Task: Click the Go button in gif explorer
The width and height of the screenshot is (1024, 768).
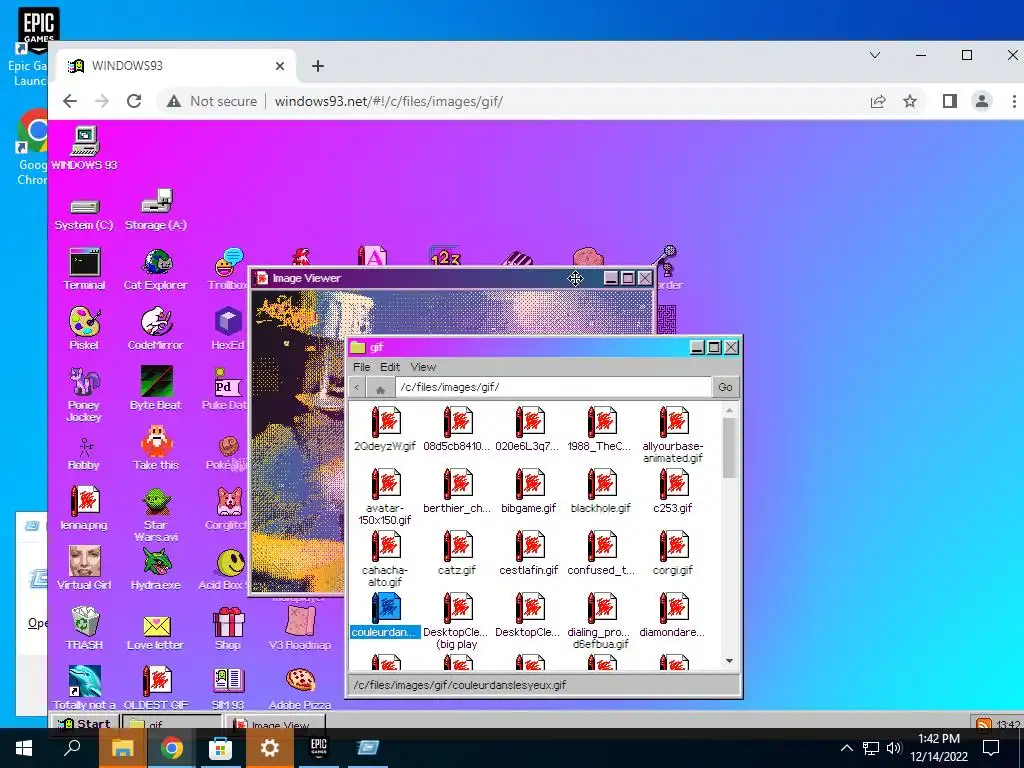Action: click(725, 387)
